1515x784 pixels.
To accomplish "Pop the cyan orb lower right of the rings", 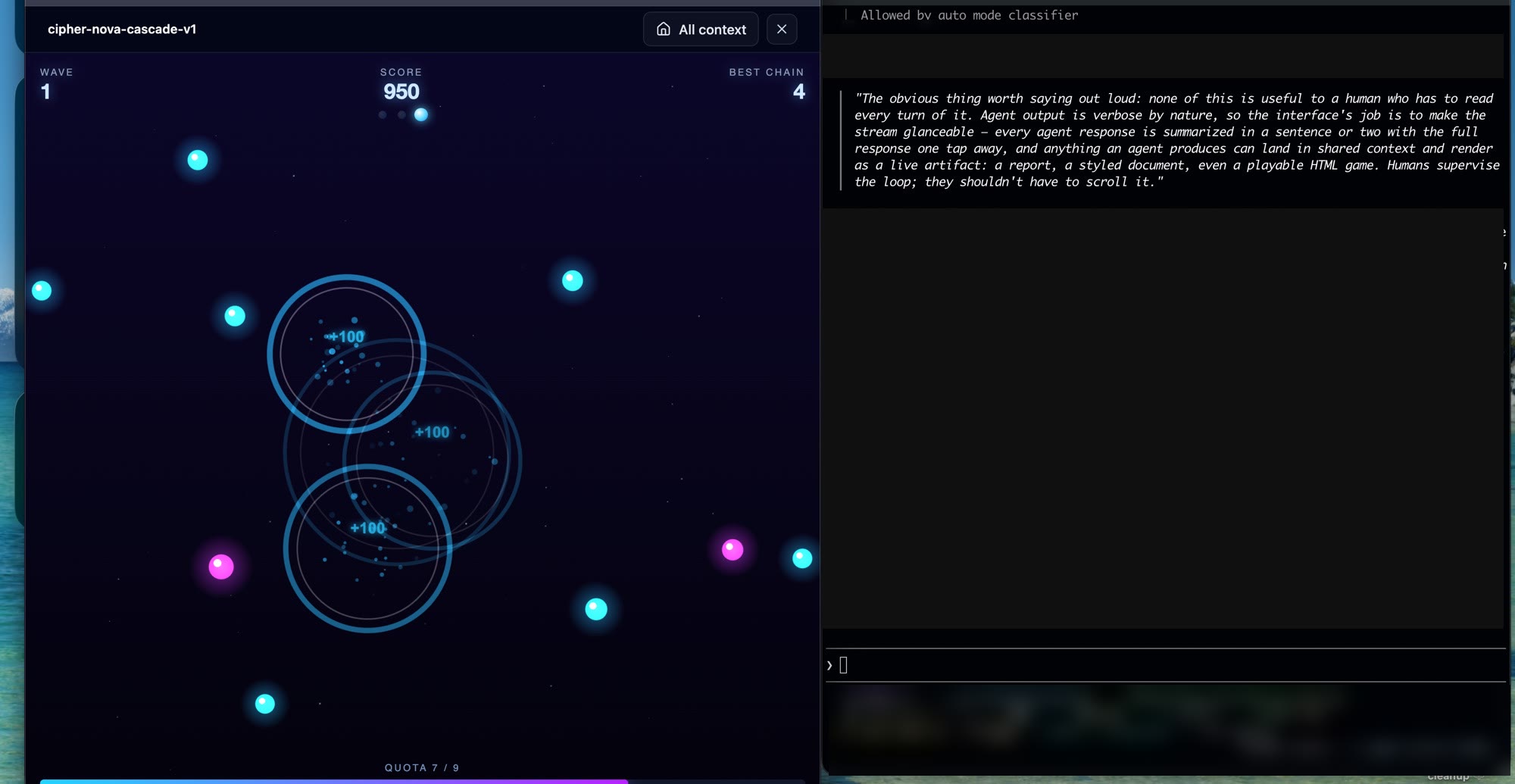I will [596, 609].
